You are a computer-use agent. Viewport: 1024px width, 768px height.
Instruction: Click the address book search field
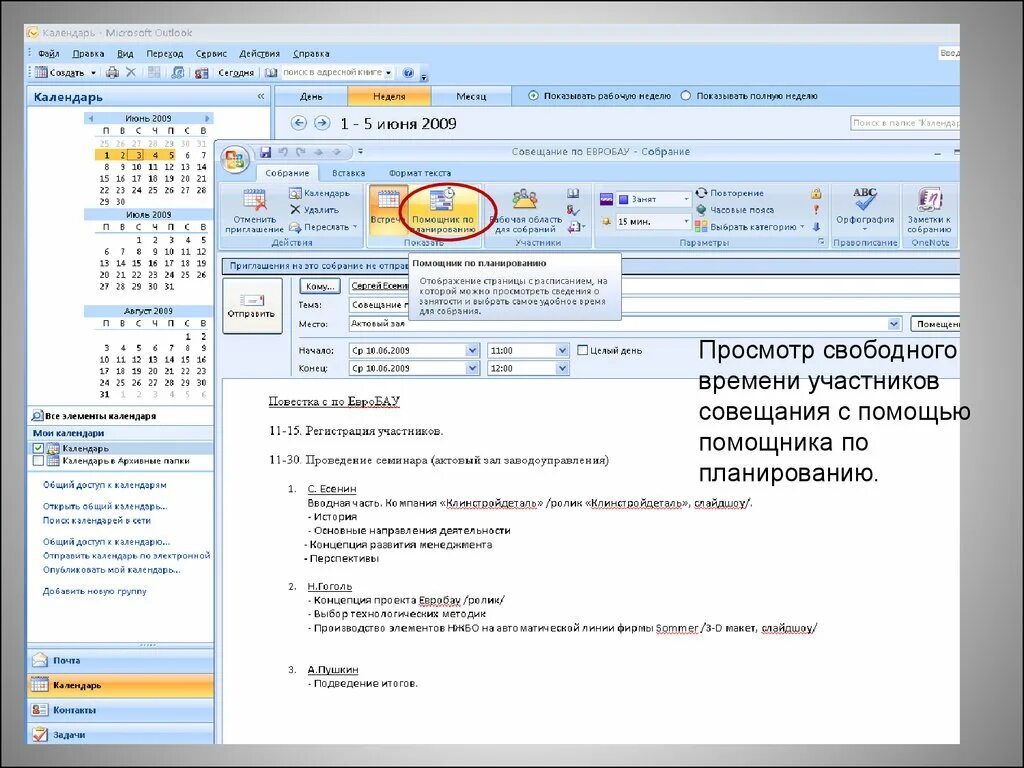coord(338,72)
